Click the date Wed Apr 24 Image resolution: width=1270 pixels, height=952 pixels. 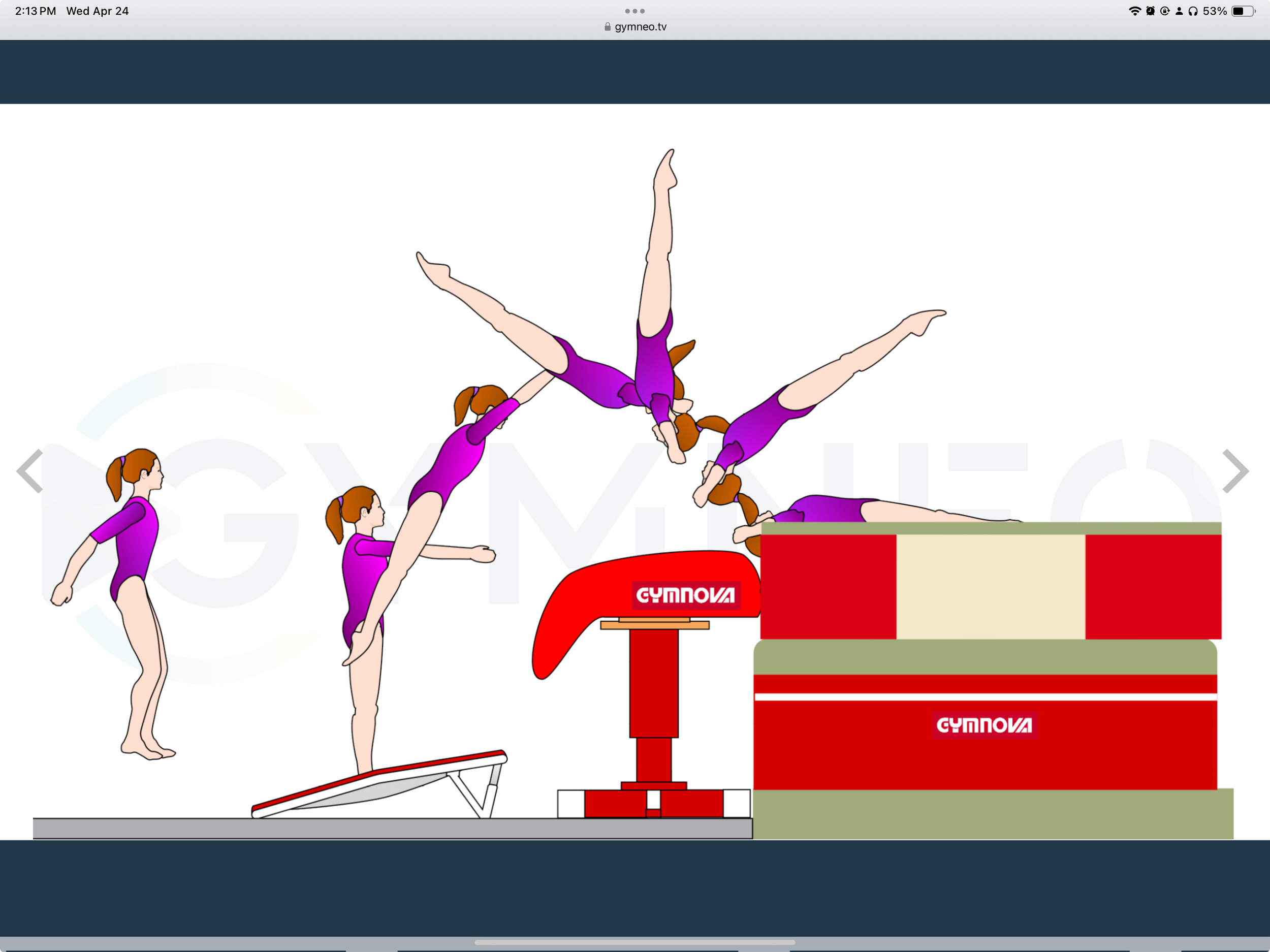pyautogui.click(x=98, y=10)
